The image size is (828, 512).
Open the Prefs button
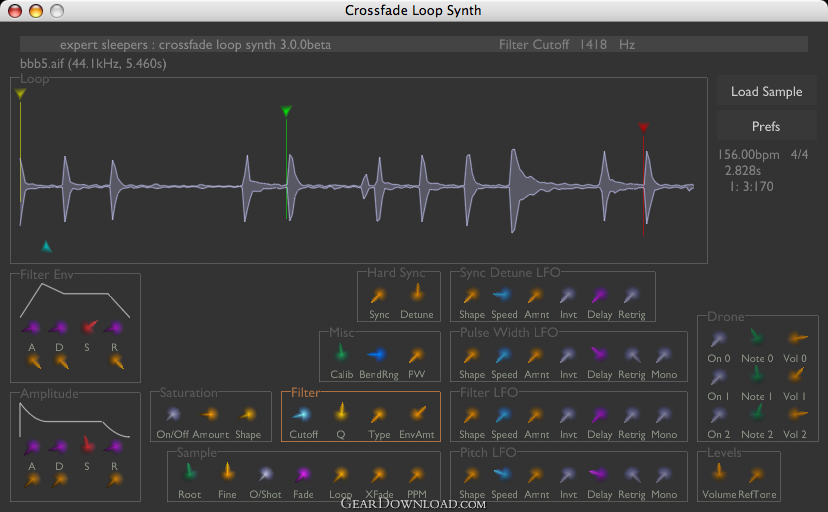point(766,126)
